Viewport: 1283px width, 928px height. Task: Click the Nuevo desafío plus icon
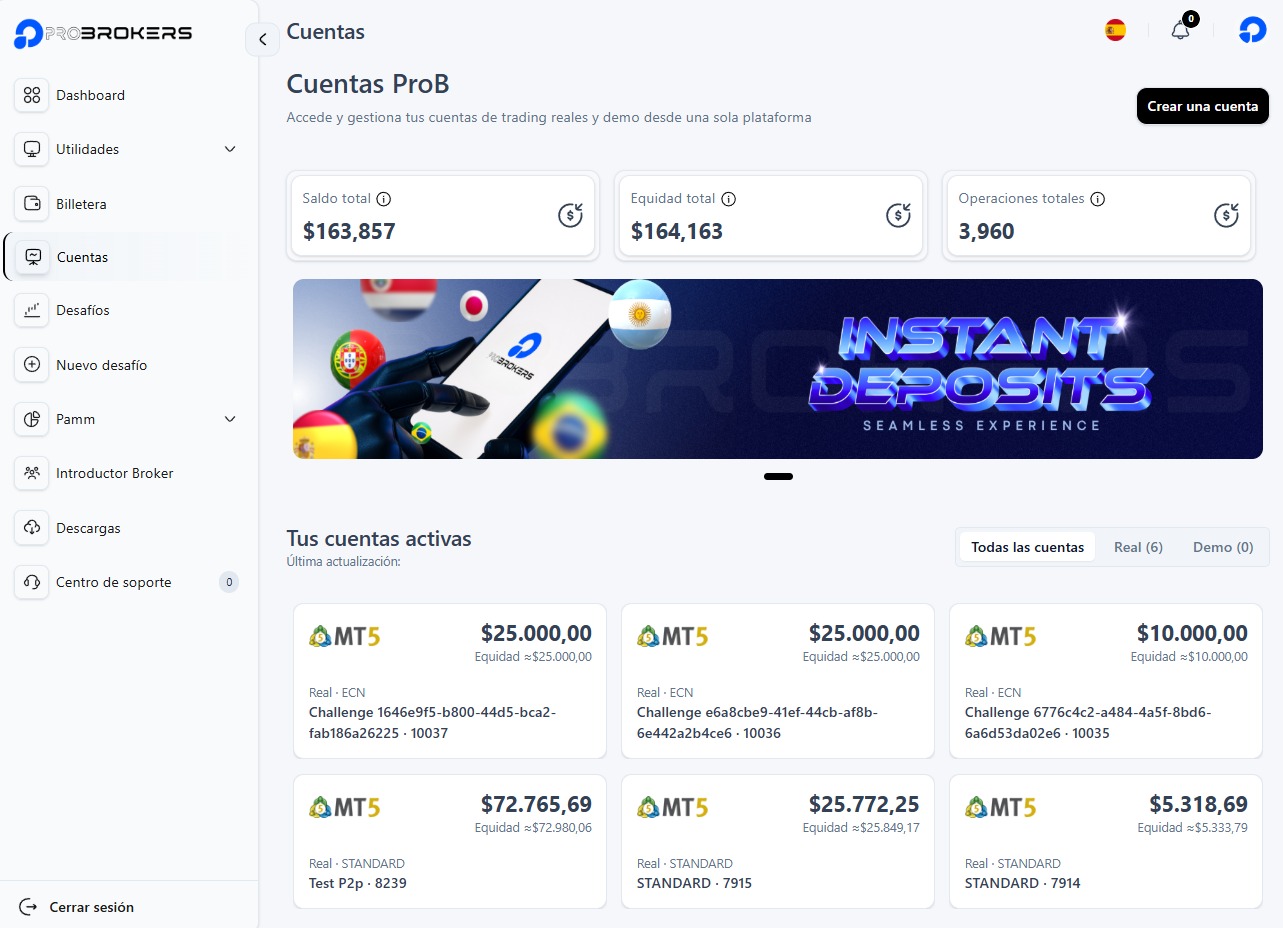(32, 365)
